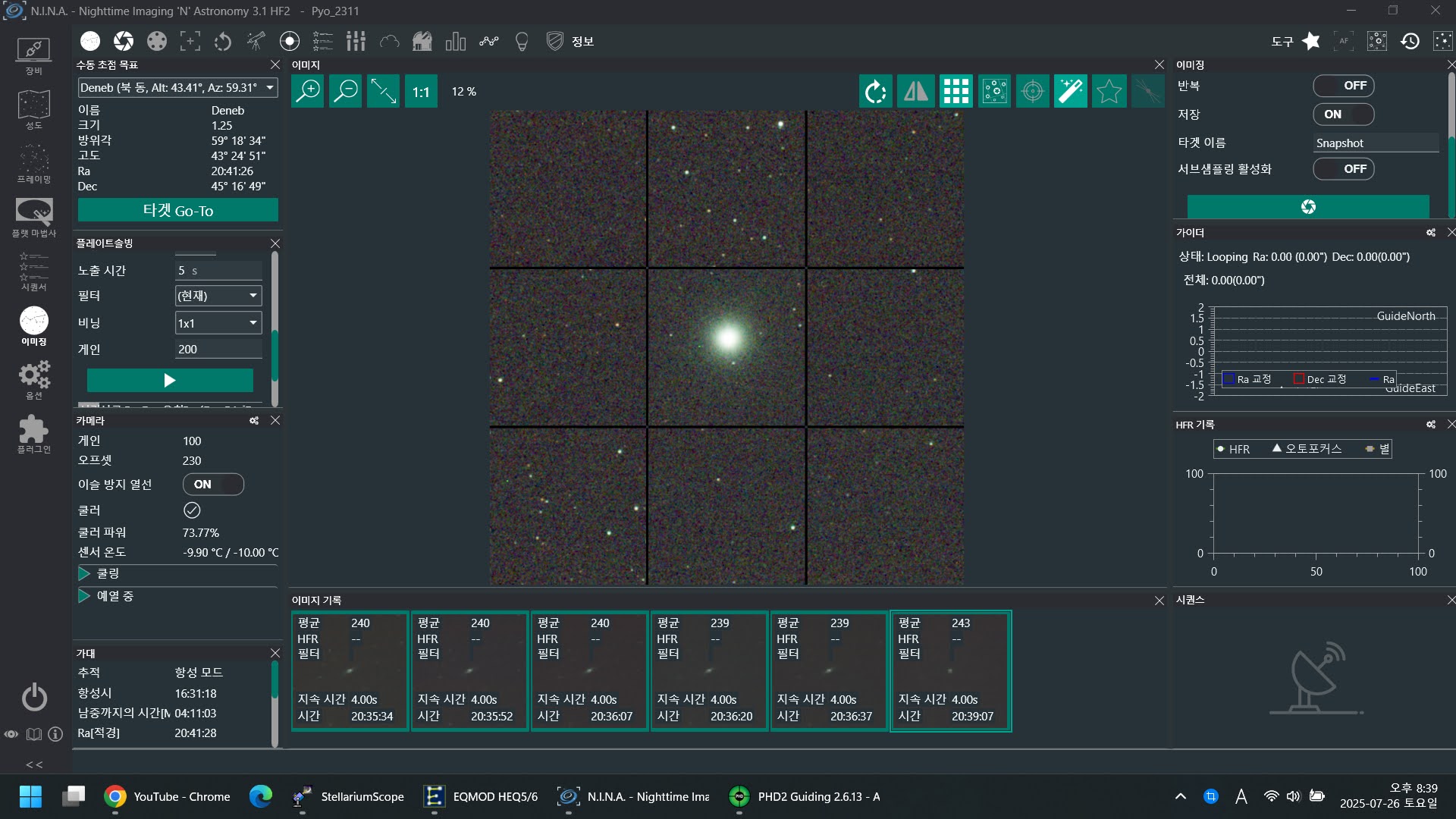Screen dimensions: 1456x819
Task: Turn off the 저장 save switch
Action: [x=1343, y=115]
